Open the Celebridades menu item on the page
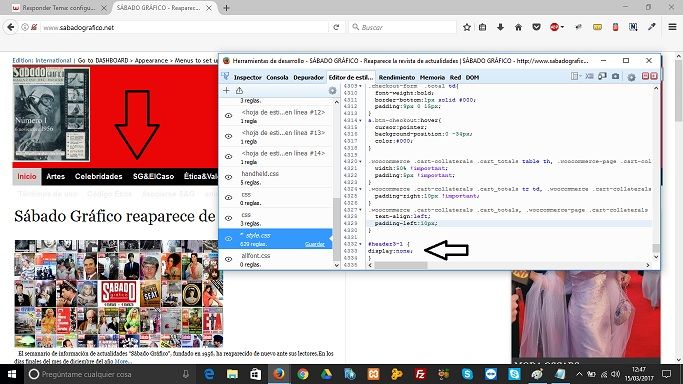This screenshot has height=384, width=683. pos(98,176)
